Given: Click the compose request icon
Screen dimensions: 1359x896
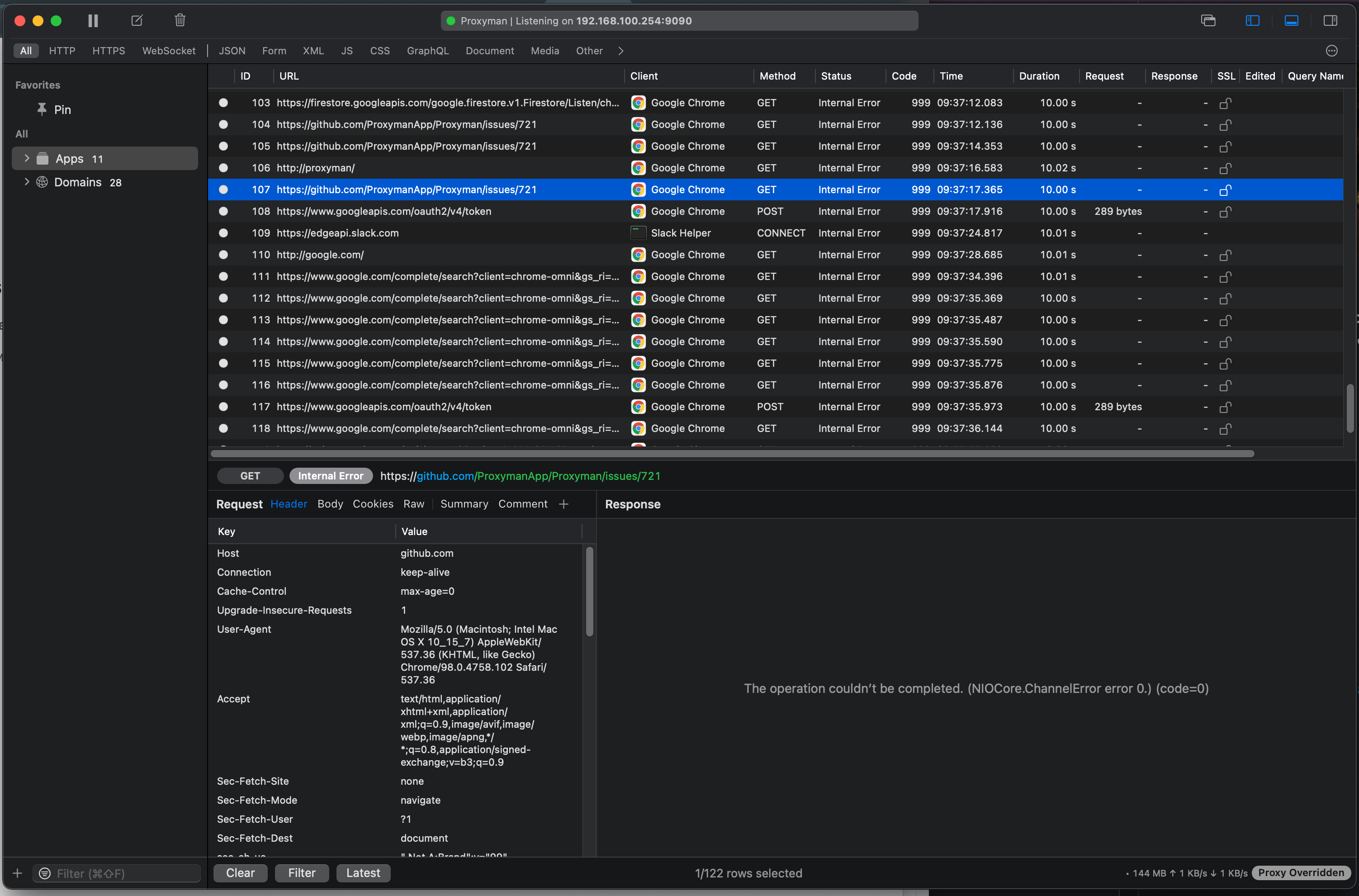Looking at the screenshot, I should tap(137, 20).
